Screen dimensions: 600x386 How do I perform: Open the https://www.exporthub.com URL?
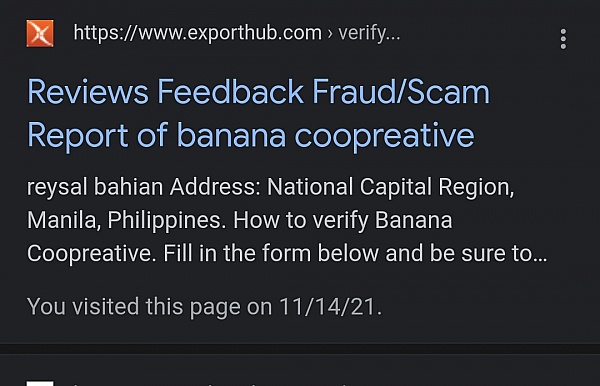[197, 33]
